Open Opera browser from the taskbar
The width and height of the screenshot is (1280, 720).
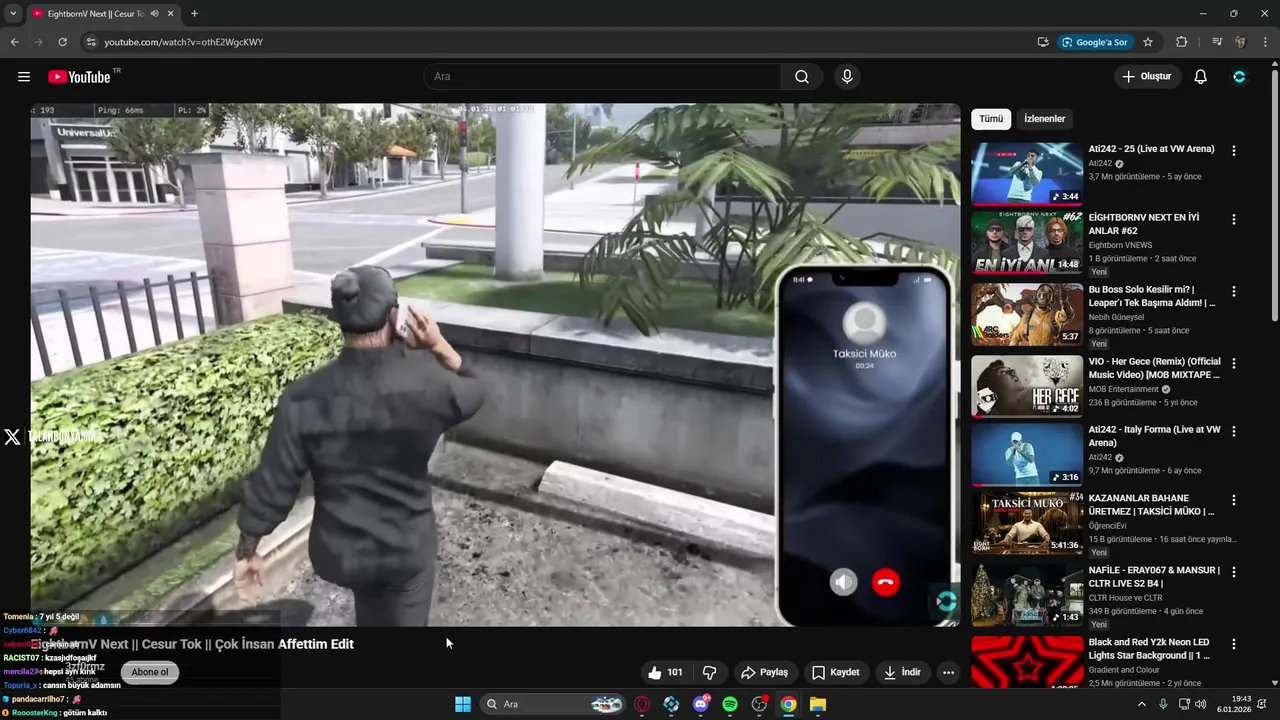[642, 704]
